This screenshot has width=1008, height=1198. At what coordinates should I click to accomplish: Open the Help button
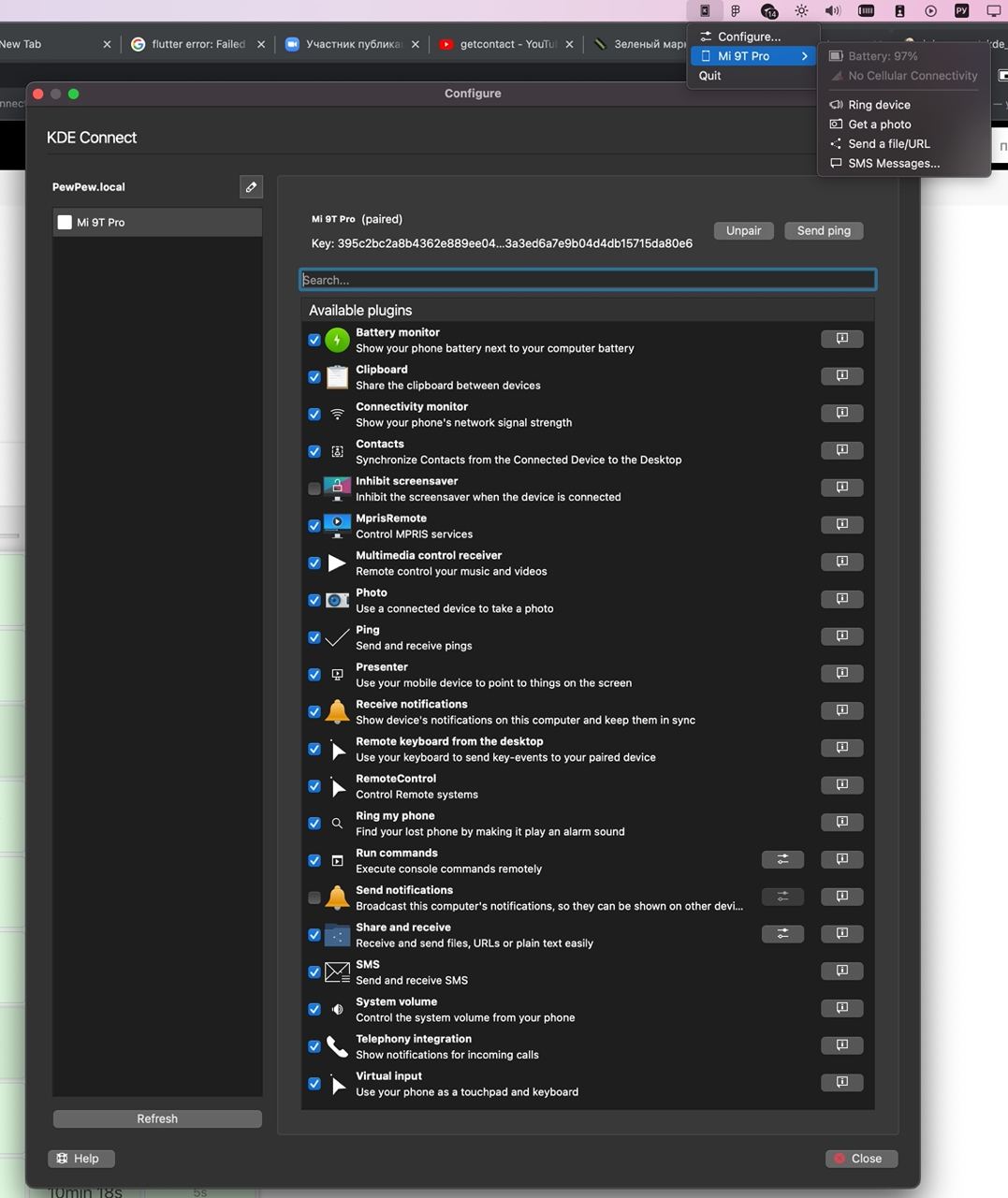(x=80, y=1159)
